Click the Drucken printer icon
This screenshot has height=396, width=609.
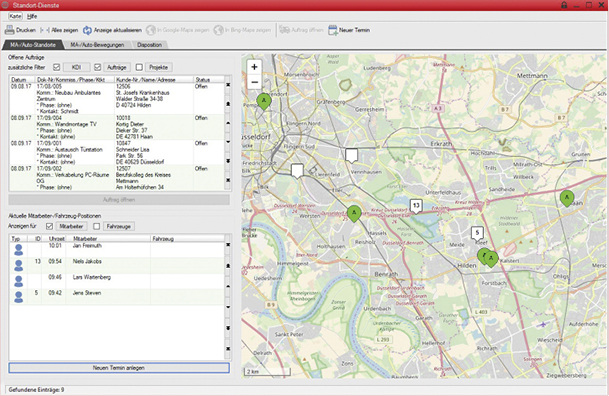click(x=9, y=30)
